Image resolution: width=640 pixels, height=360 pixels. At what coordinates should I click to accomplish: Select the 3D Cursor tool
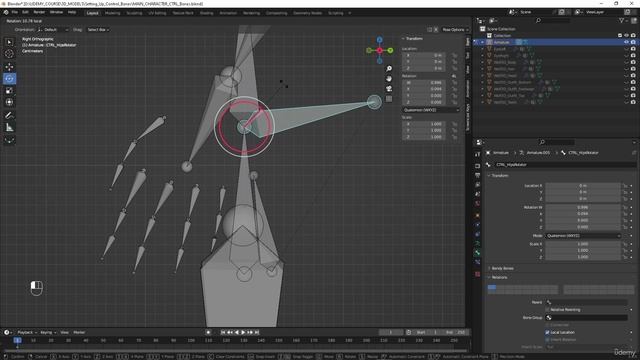(9, 53)
